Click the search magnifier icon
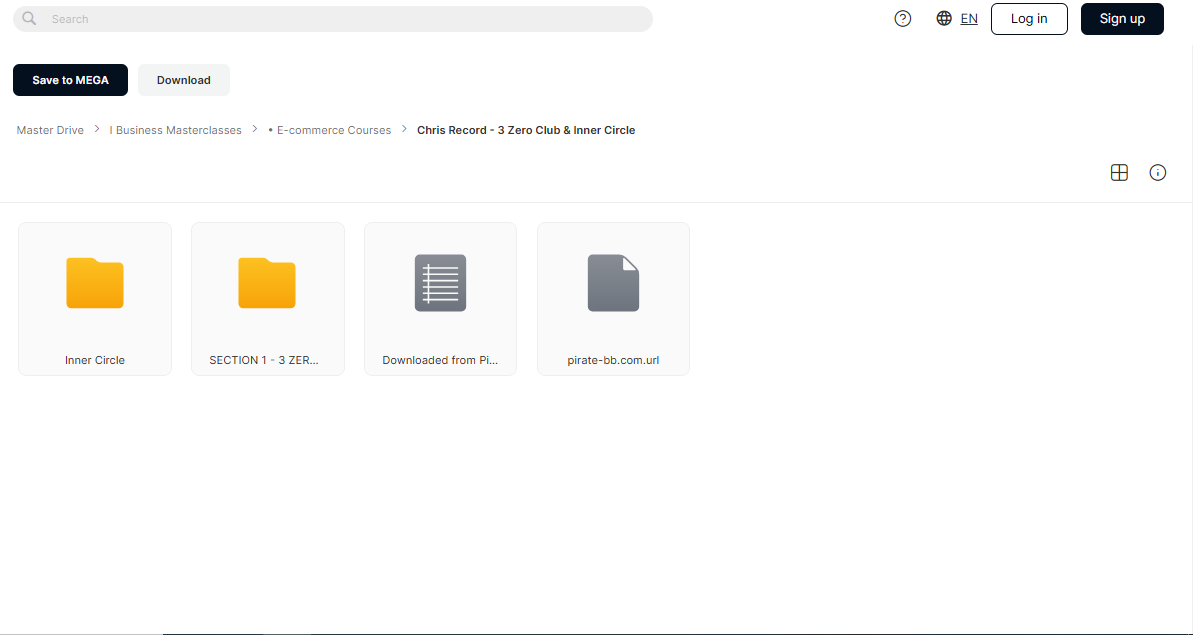 [x=29, y=18]
